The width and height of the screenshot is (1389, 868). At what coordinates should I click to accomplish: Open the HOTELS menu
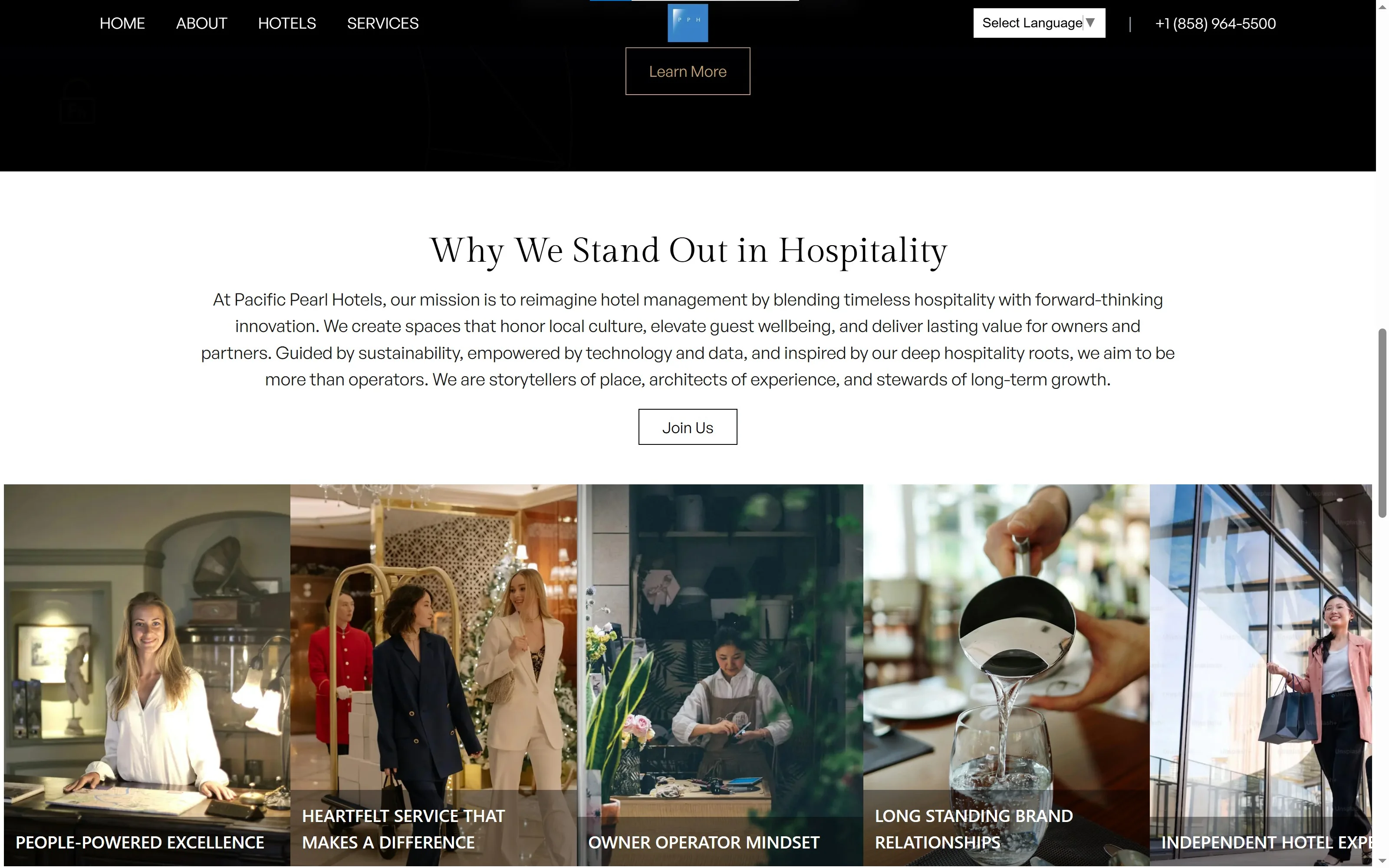(287, 23)
